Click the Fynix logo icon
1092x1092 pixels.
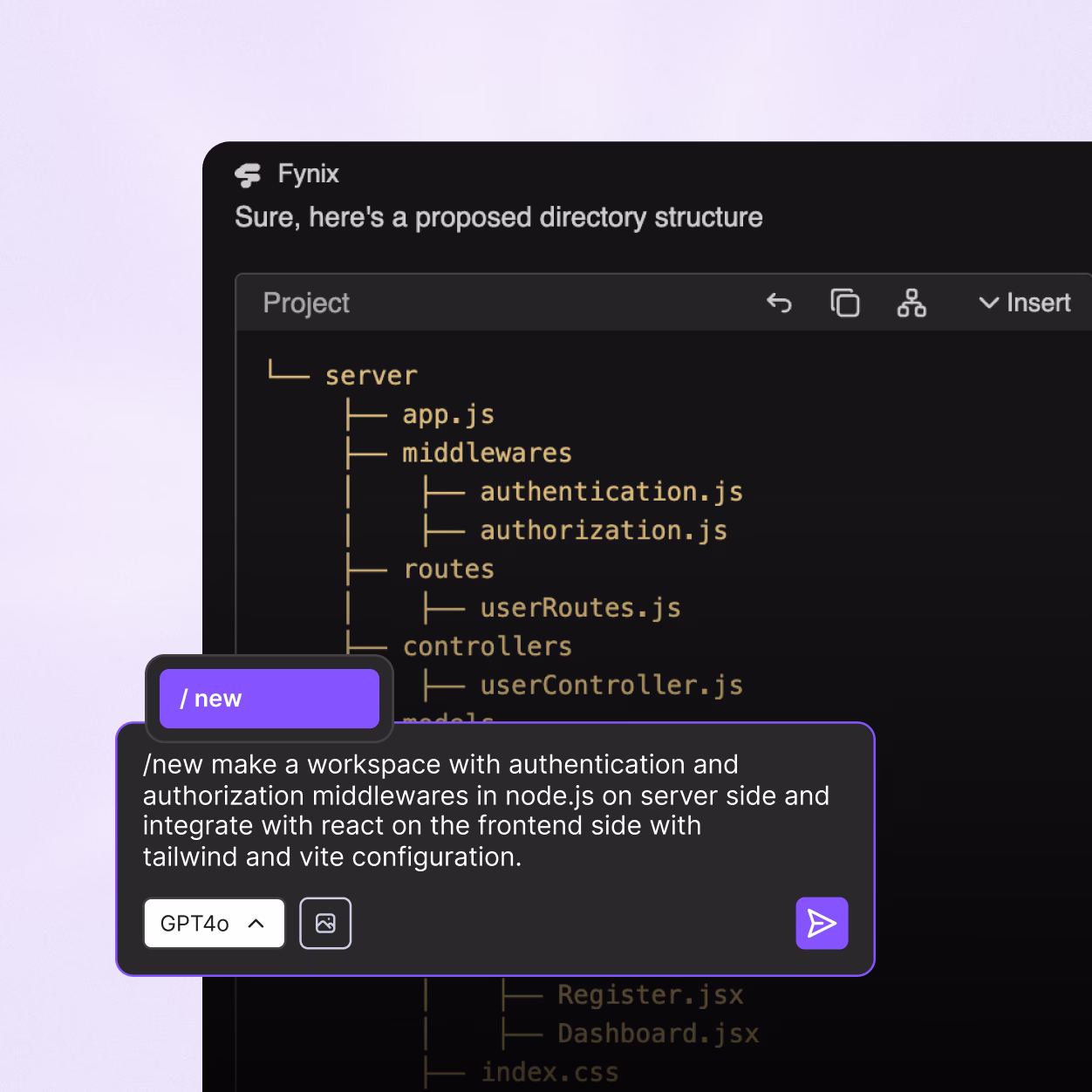click(x=249, y=175)
